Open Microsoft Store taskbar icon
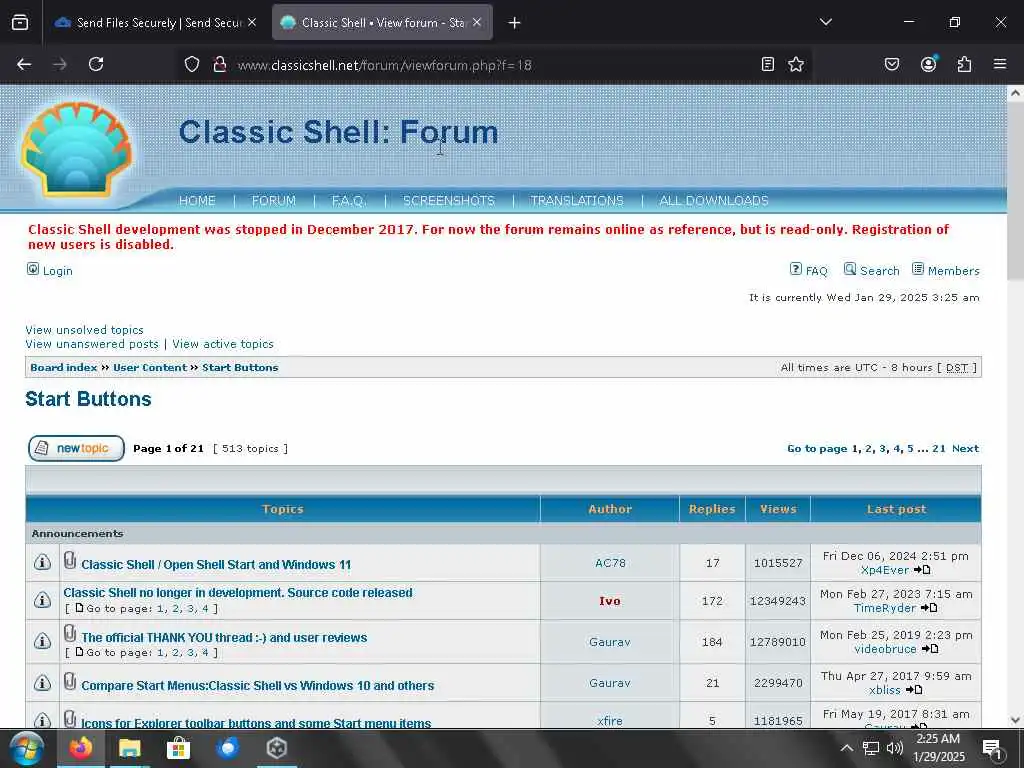The image size is (1024, 768). point(178,748)
